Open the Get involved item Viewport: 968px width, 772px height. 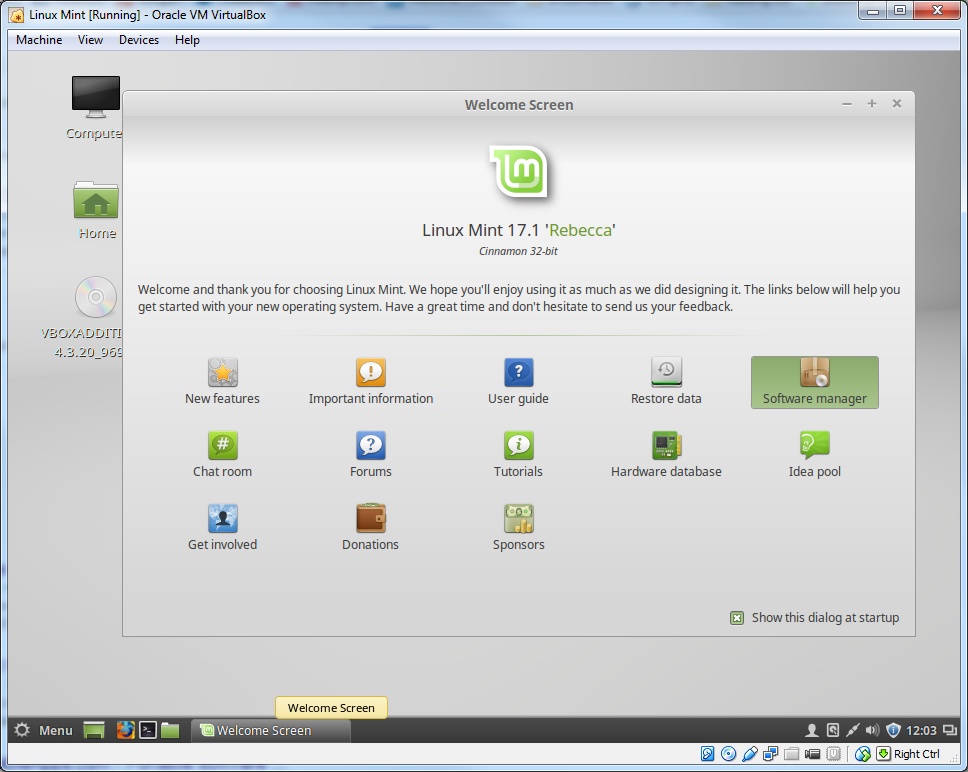pos(222,527)
